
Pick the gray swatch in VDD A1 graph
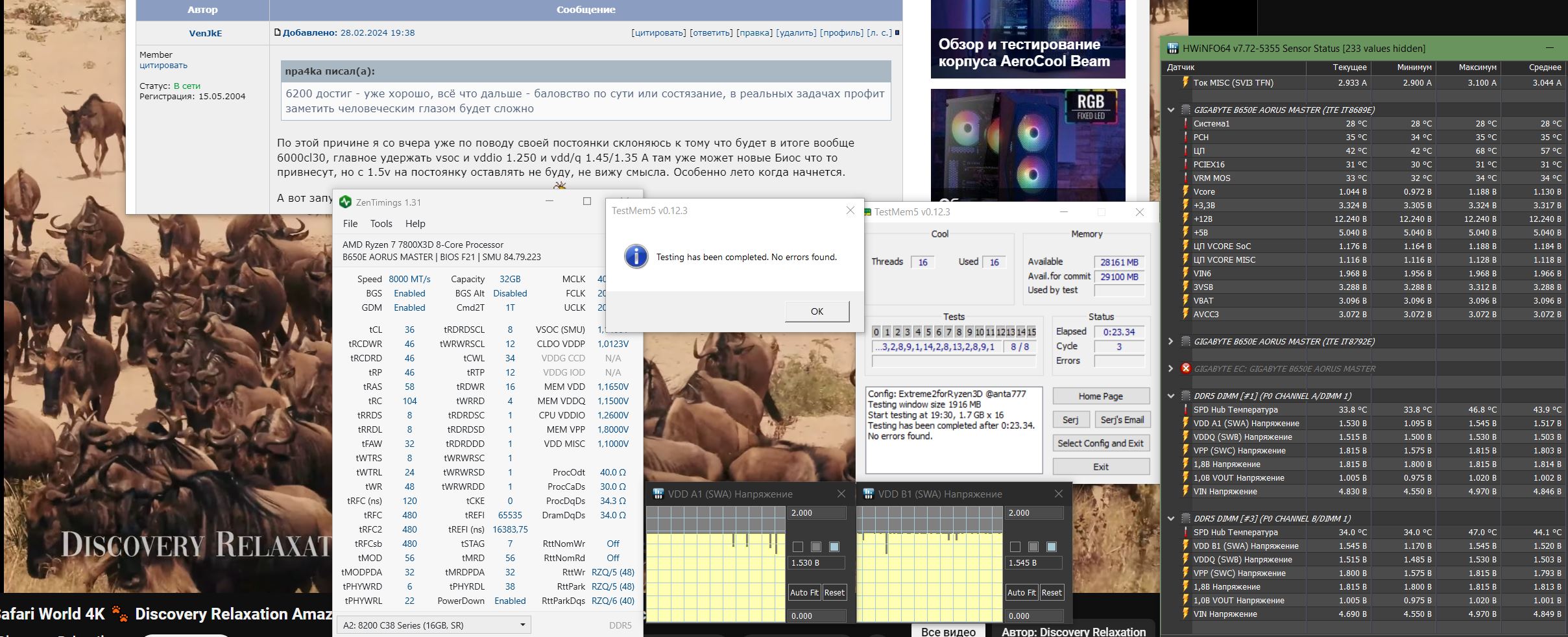coord(816,547)
